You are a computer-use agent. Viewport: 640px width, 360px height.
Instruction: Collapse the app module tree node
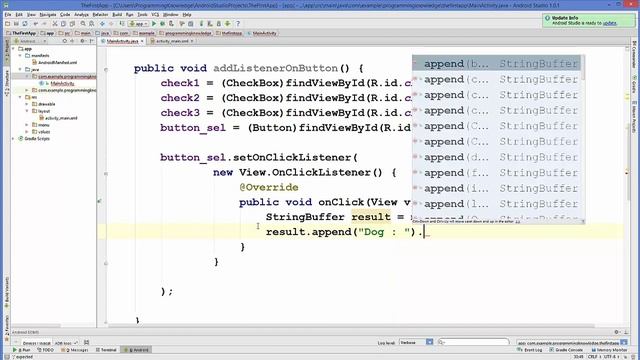(x=13, y=49)
